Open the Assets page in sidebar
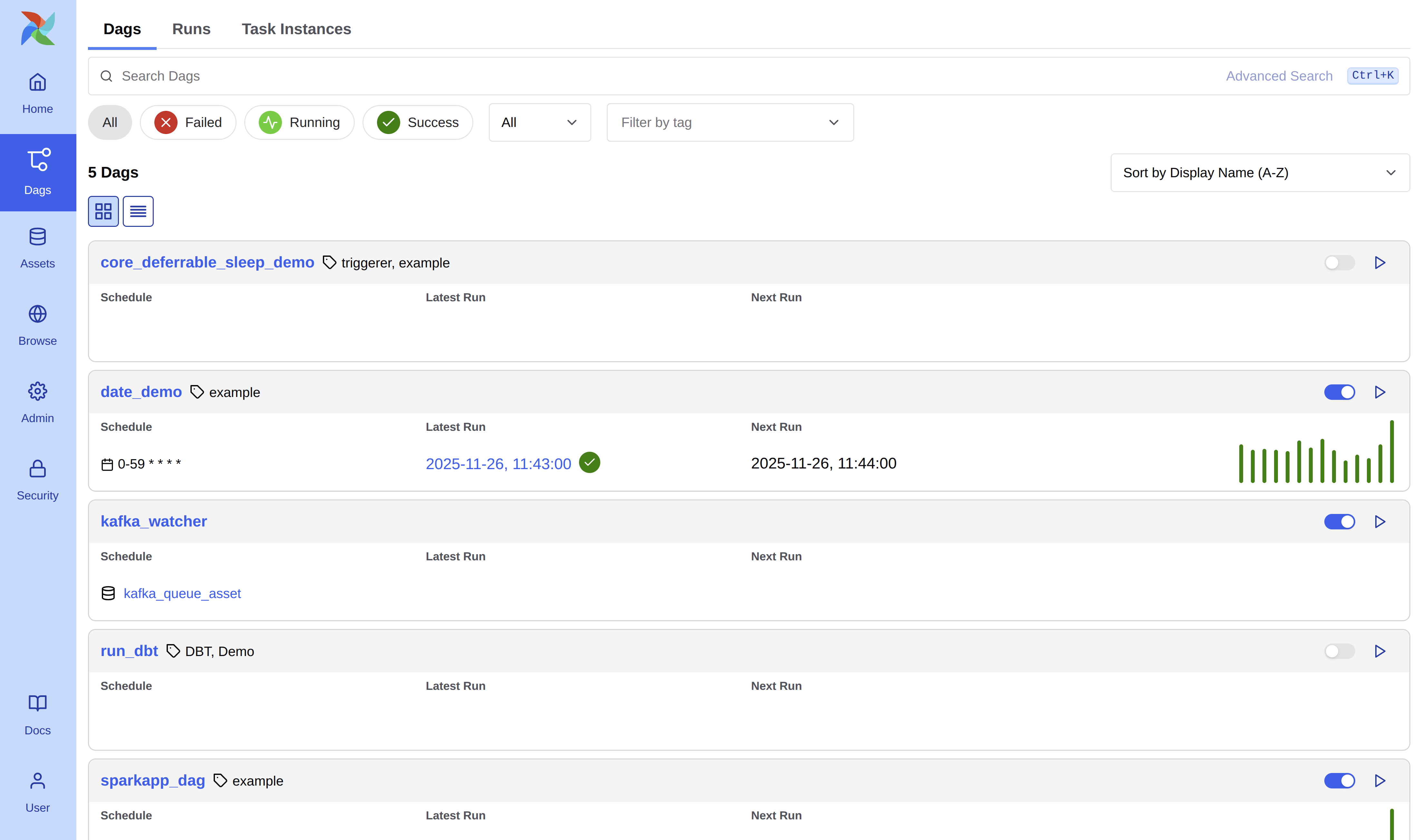Viewport: 1421px width, 840px height. pos(37,248)
